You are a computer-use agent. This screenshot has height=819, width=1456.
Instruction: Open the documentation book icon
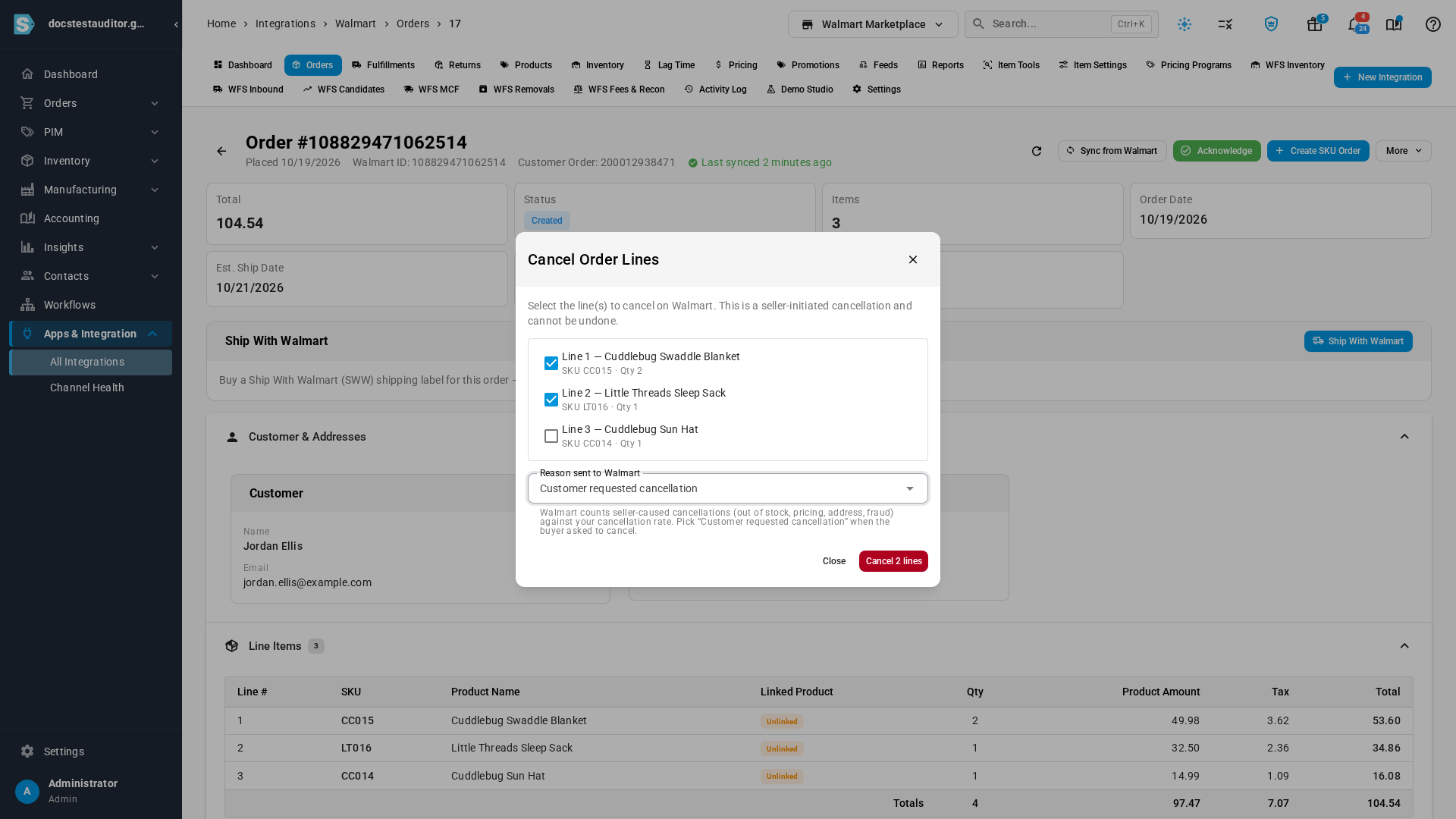tap(1394, 24)
